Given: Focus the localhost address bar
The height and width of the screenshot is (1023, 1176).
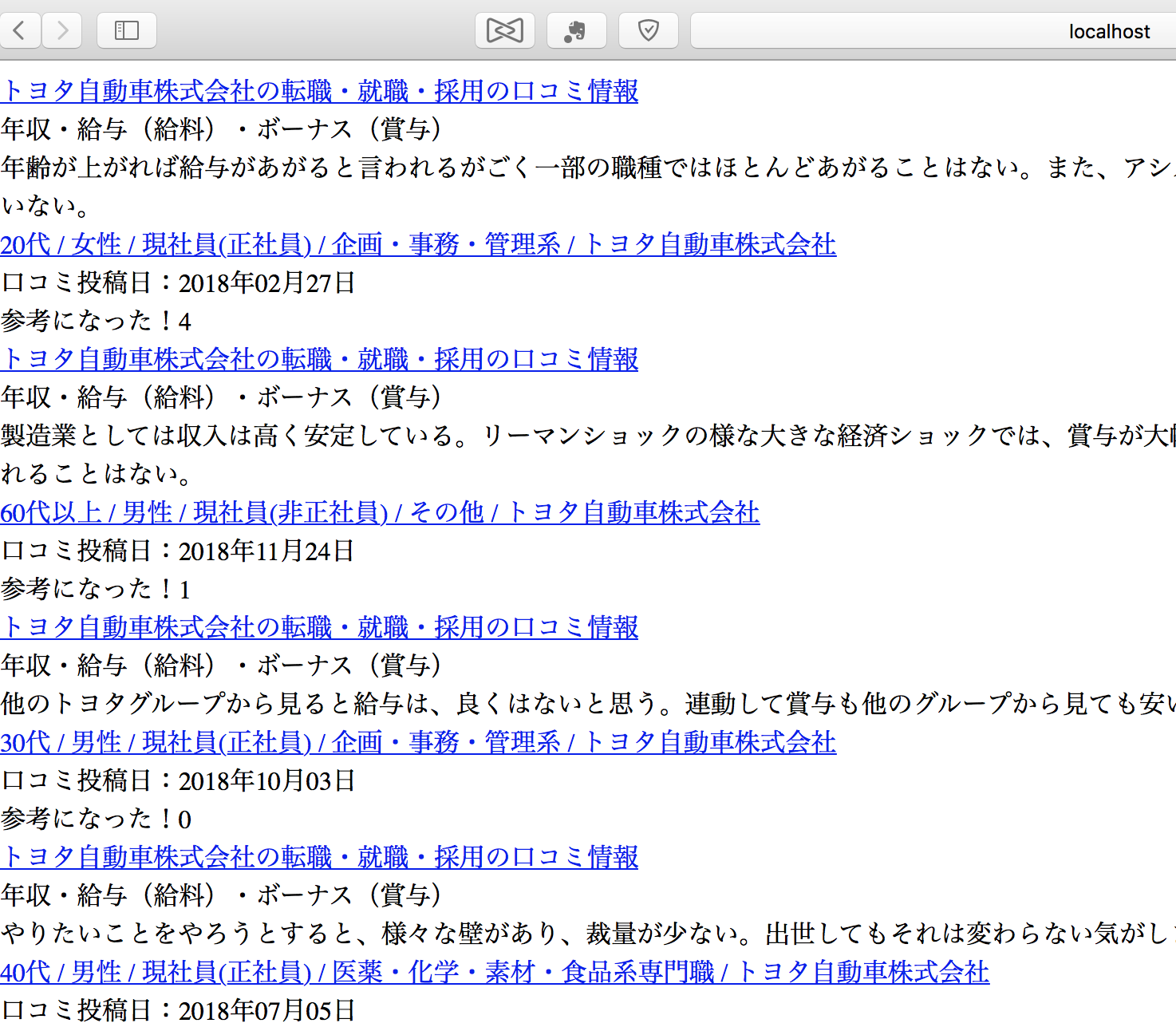Looking at the screenshot, I should click(x=933, y=31).
